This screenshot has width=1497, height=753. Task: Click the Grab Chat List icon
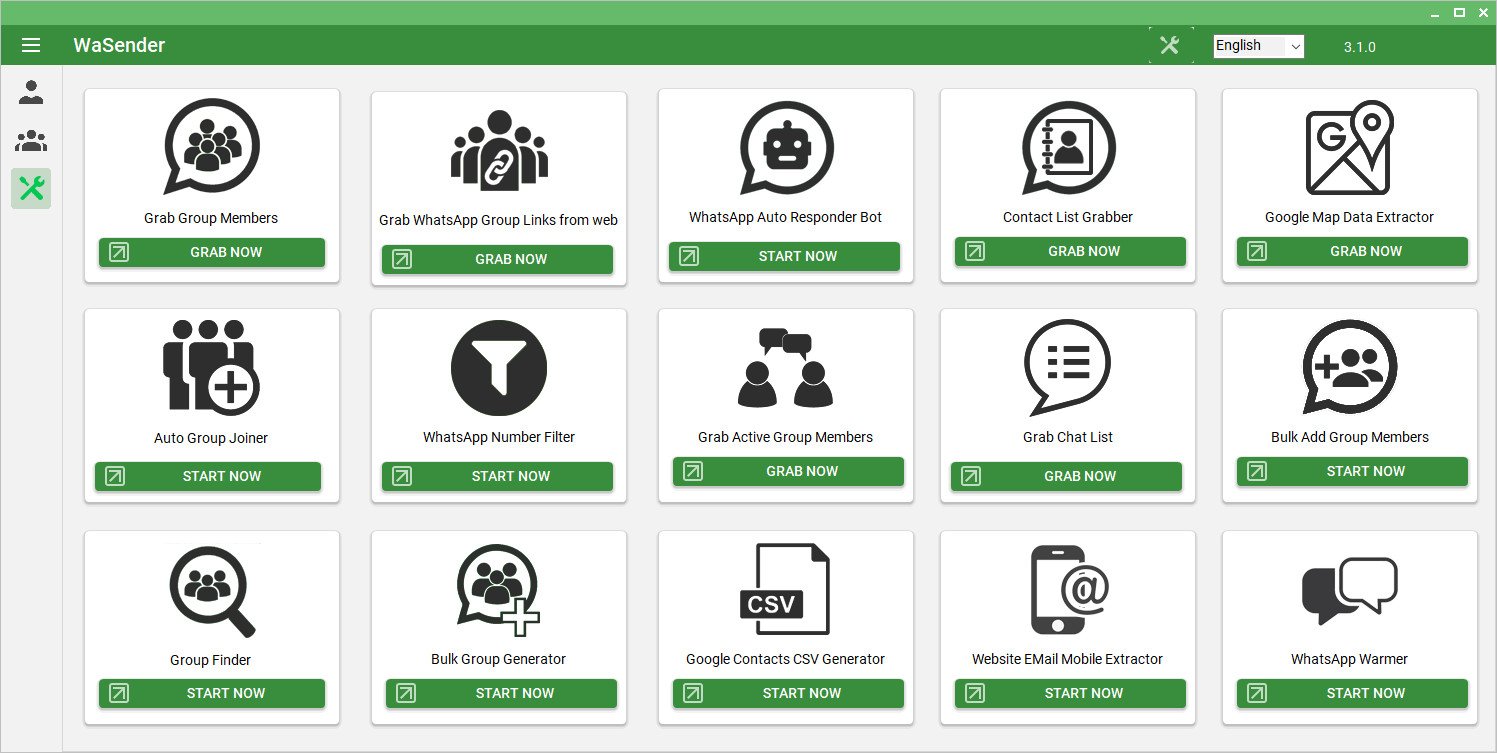click(1068, 368)
